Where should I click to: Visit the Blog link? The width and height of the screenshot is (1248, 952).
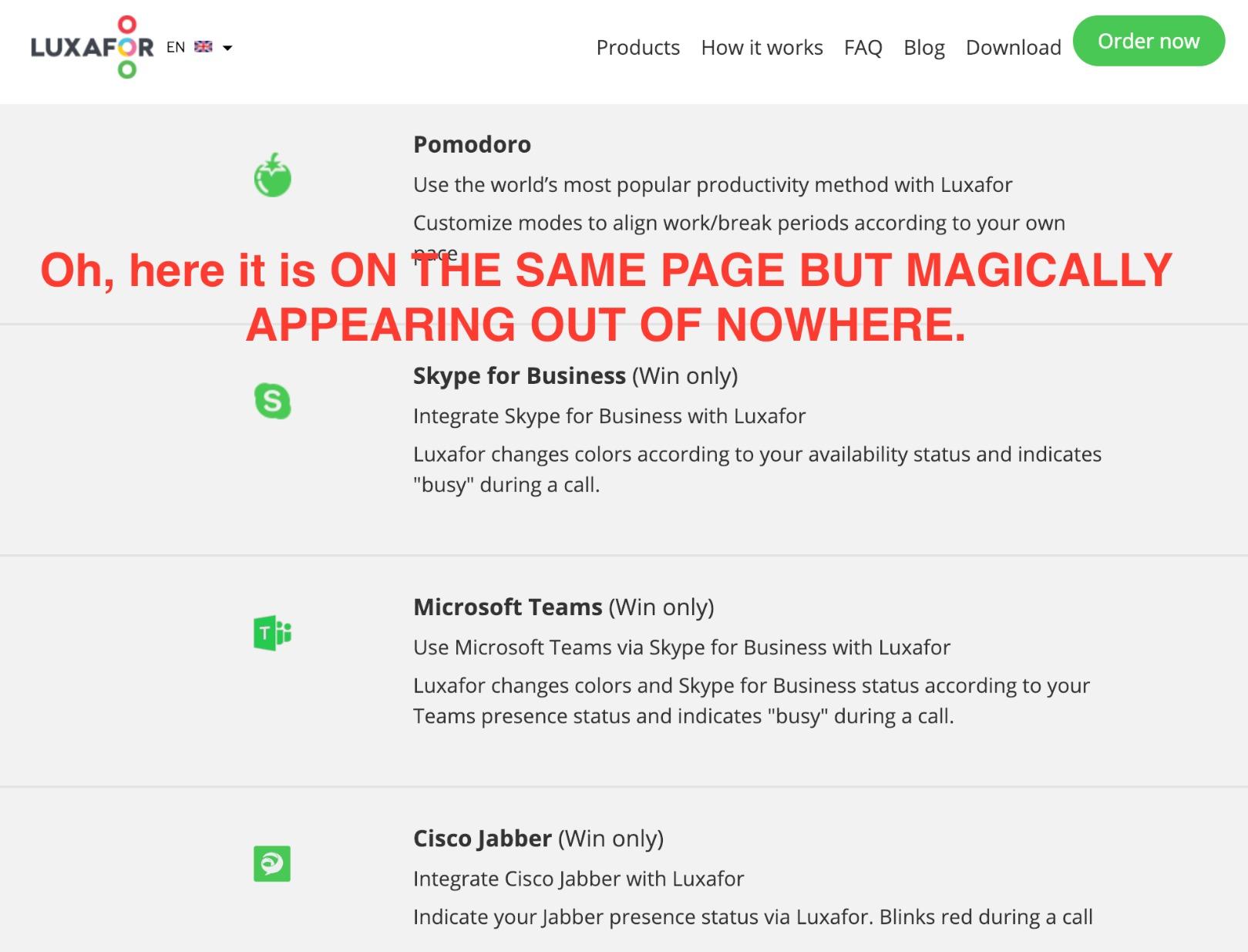tap(923, 48)
